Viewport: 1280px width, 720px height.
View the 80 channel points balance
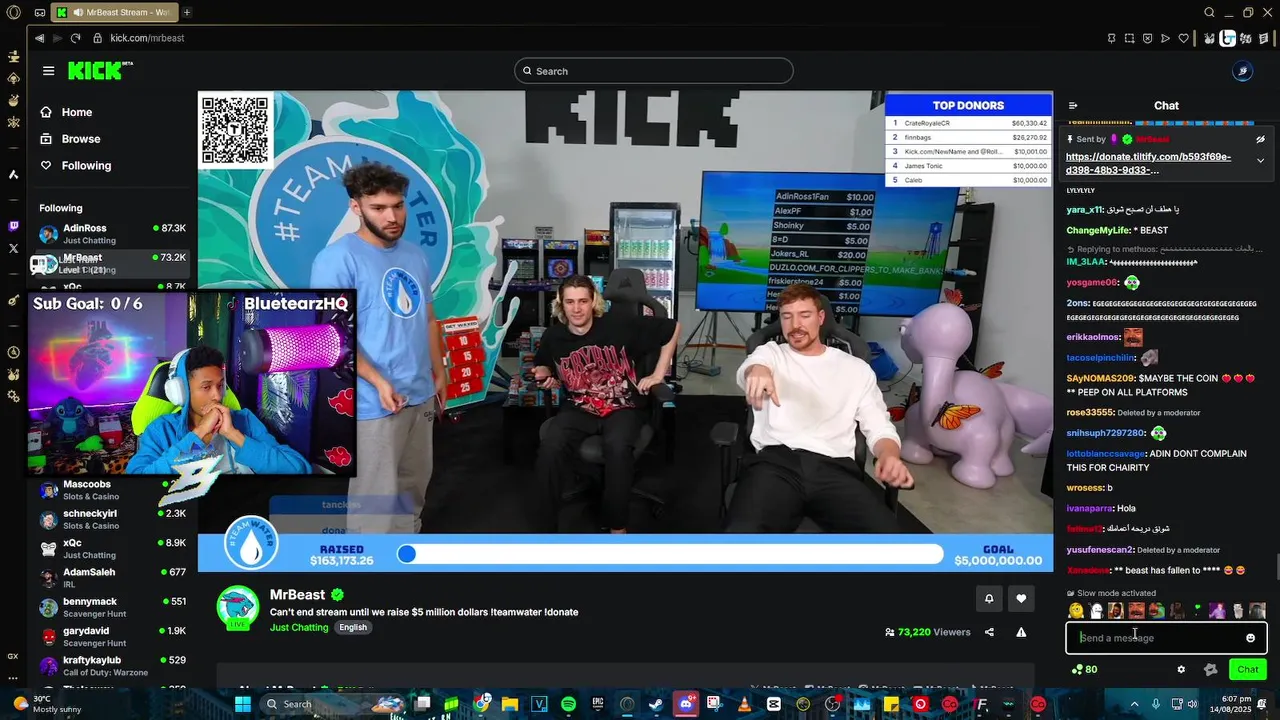click(1084, 670)
